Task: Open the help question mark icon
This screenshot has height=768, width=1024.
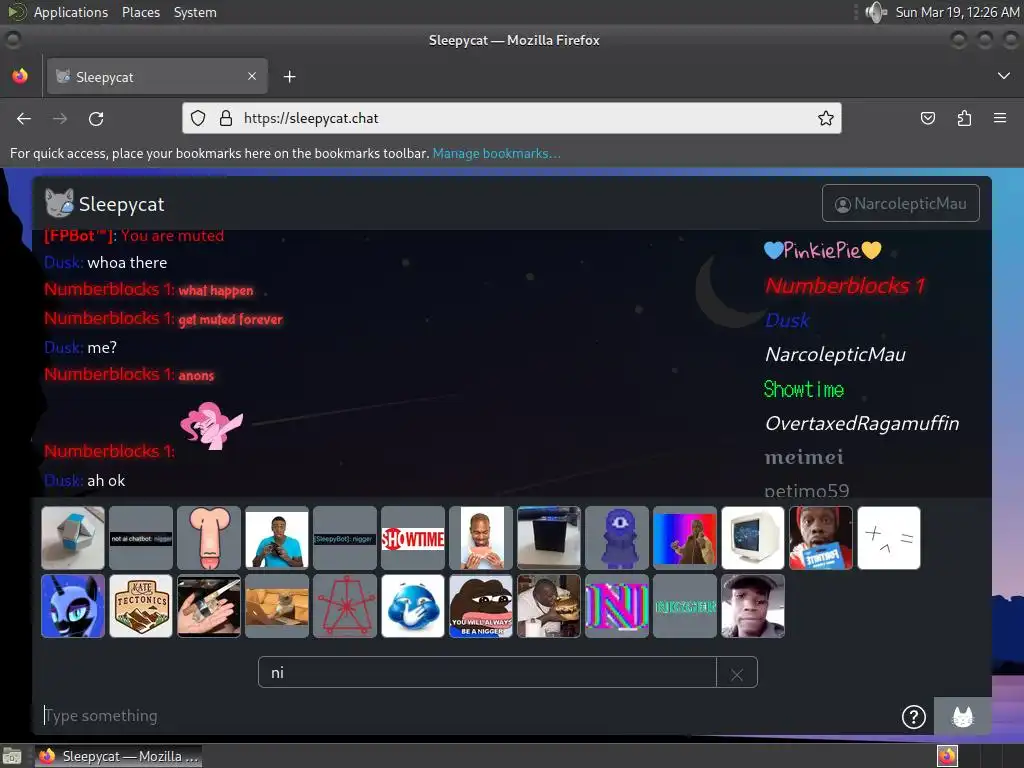Action: pos(913,716)
